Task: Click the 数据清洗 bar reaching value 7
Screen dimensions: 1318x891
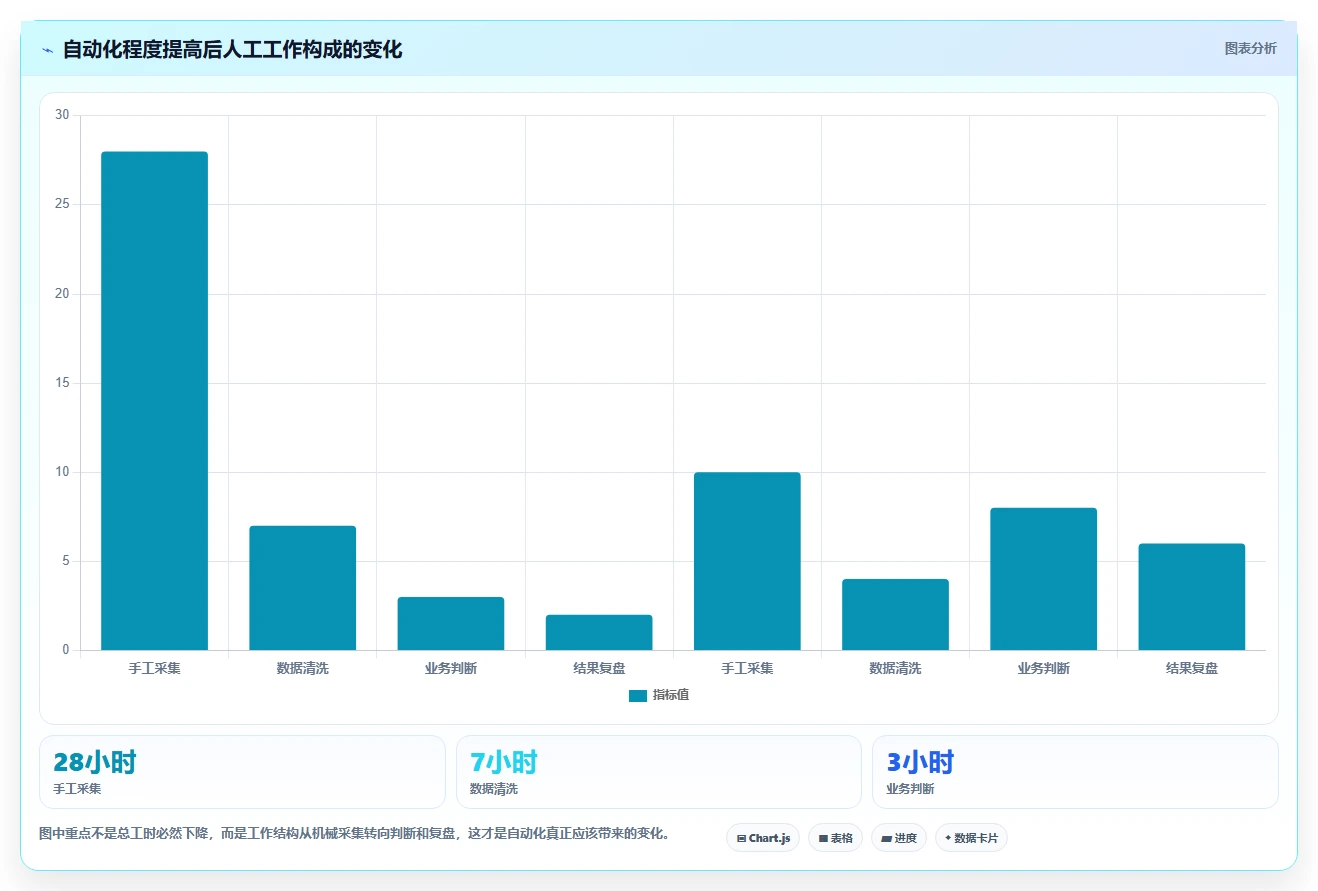Action: click(302, 588)
